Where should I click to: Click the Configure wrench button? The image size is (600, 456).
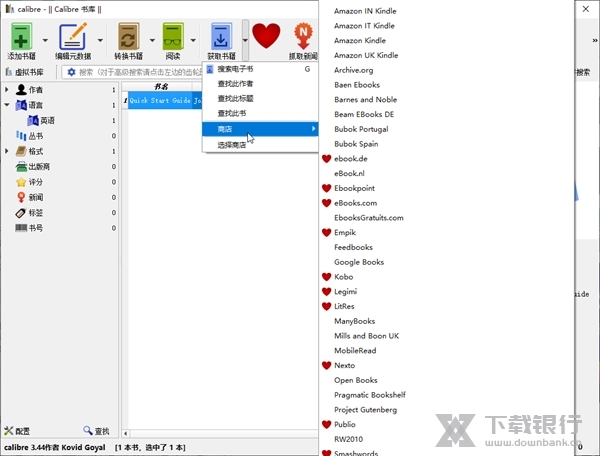[17, 431]
